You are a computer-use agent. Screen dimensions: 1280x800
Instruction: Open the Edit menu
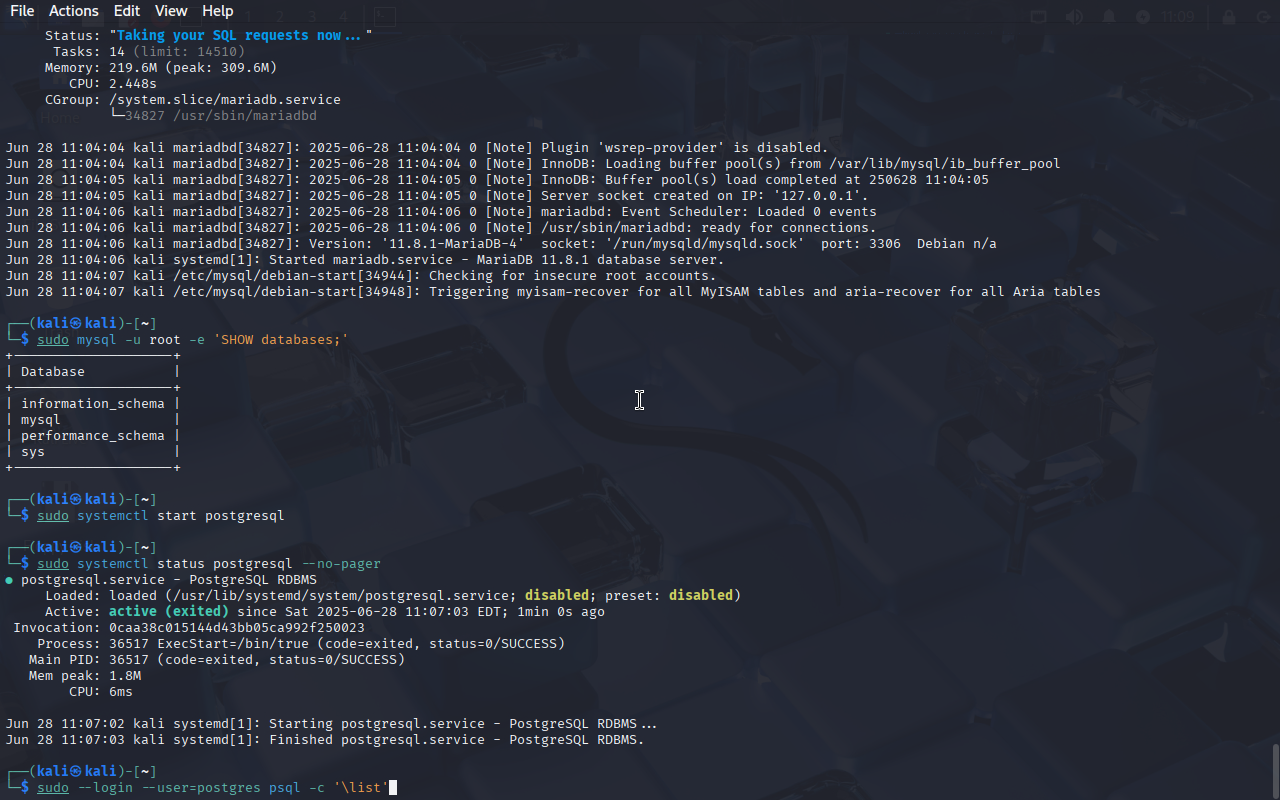pyautogui.click(x=127, y=11)
